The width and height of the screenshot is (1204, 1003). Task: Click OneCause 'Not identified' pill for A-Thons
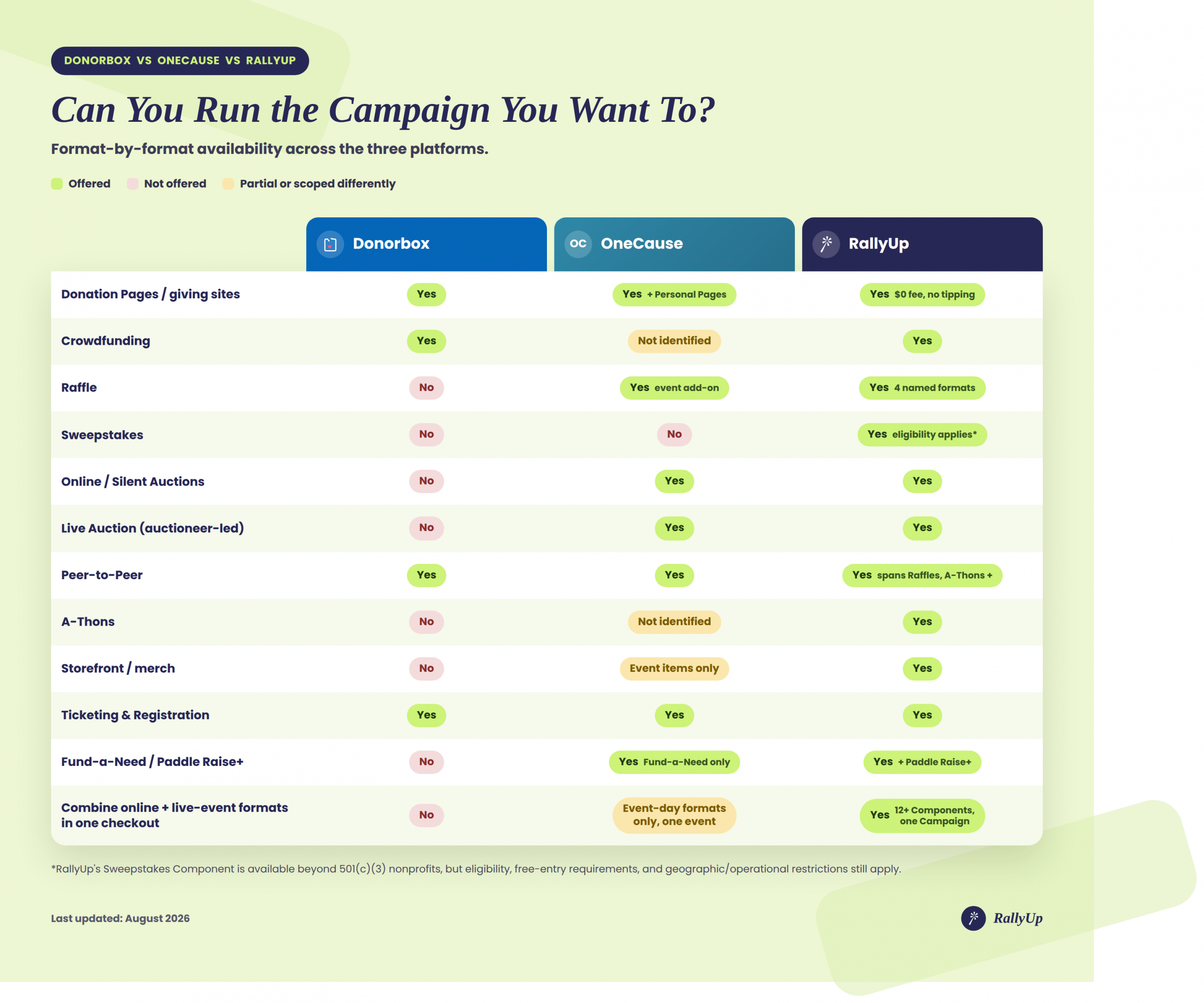pyautogui.click(x=674, y=622)
